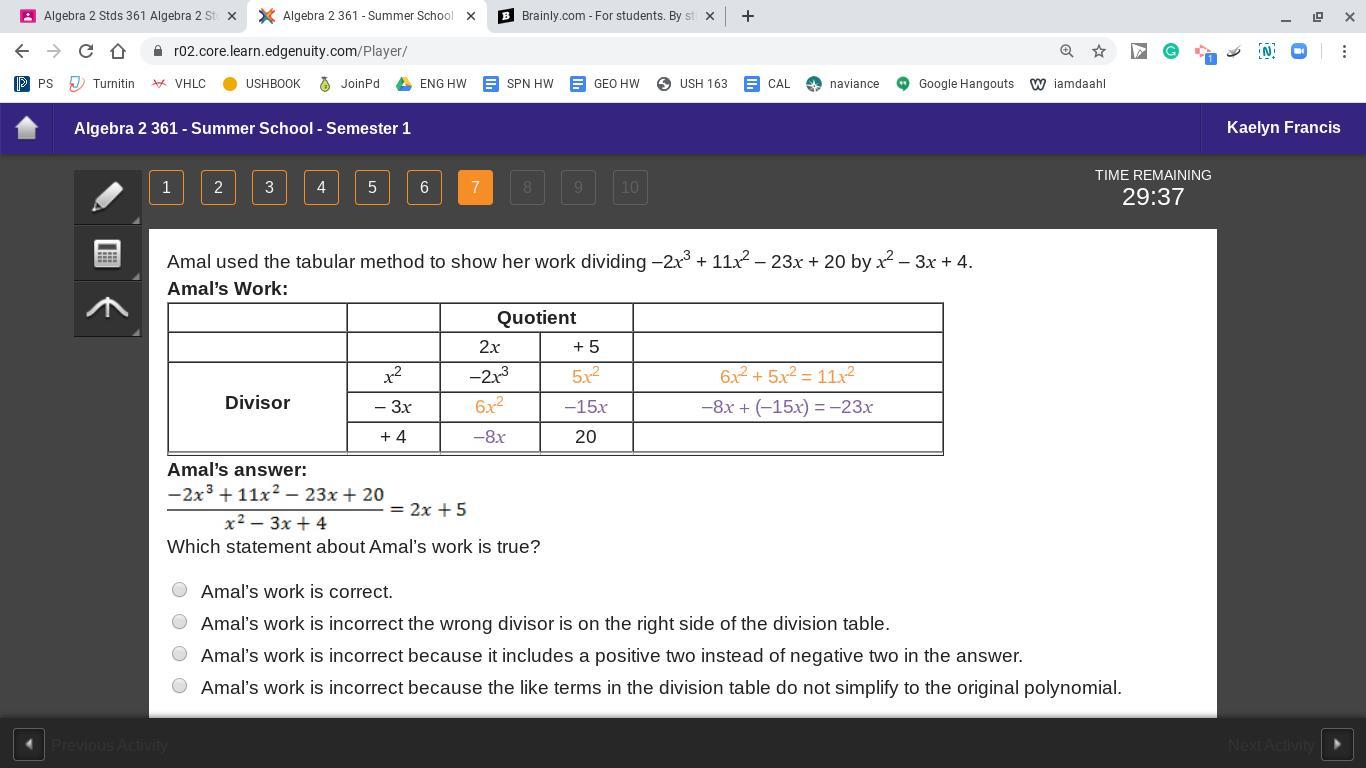Open the highlighter tool in the sidebar
The image size is (1366, 768).
(107, 197)
